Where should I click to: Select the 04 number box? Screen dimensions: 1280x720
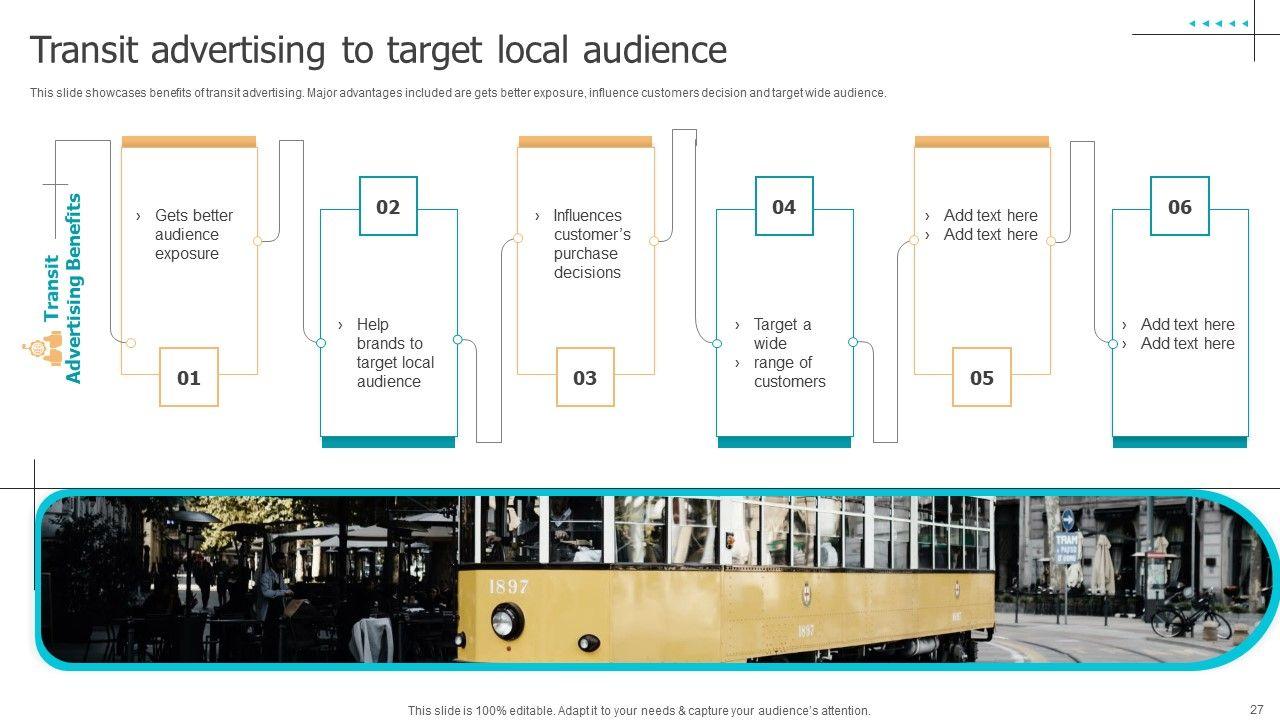784,207
